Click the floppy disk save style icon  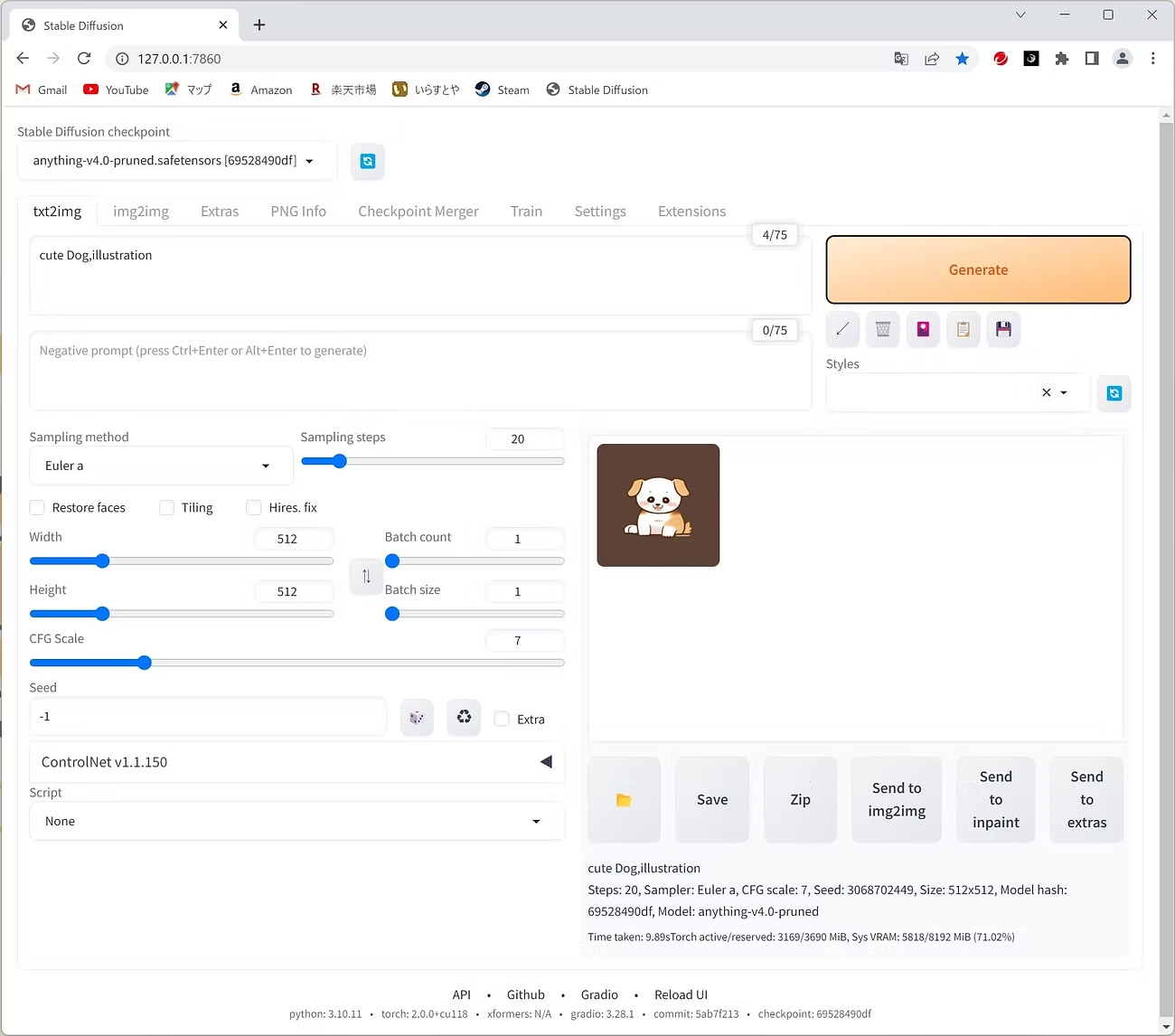coord(1003,329)
